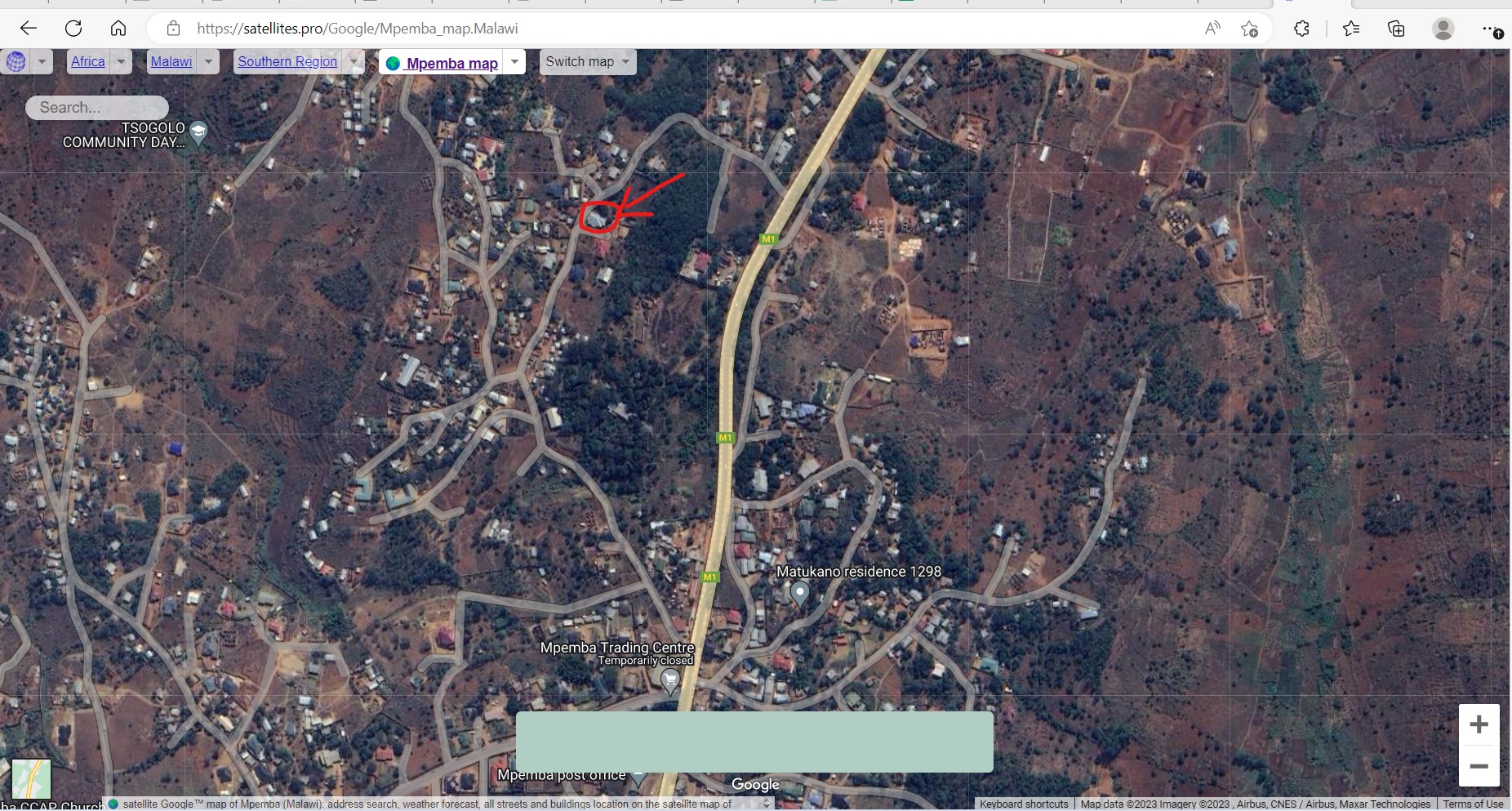Expand the Africa dropdown arrow
This screenshot has height=811, width=1512.
tap(121, 61)
